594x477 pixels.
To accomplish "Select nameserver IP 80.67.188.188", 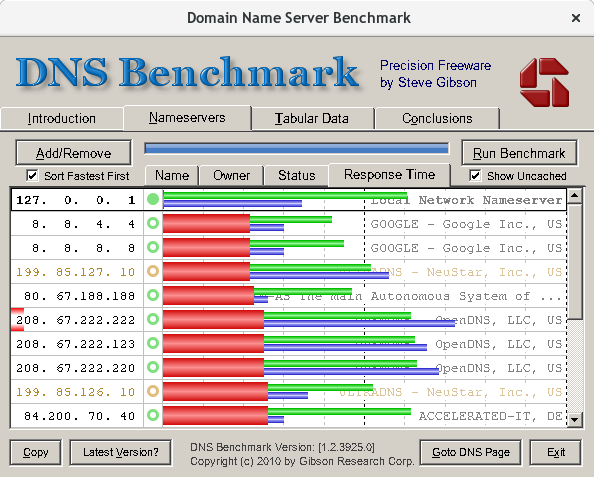I will 80,296.
